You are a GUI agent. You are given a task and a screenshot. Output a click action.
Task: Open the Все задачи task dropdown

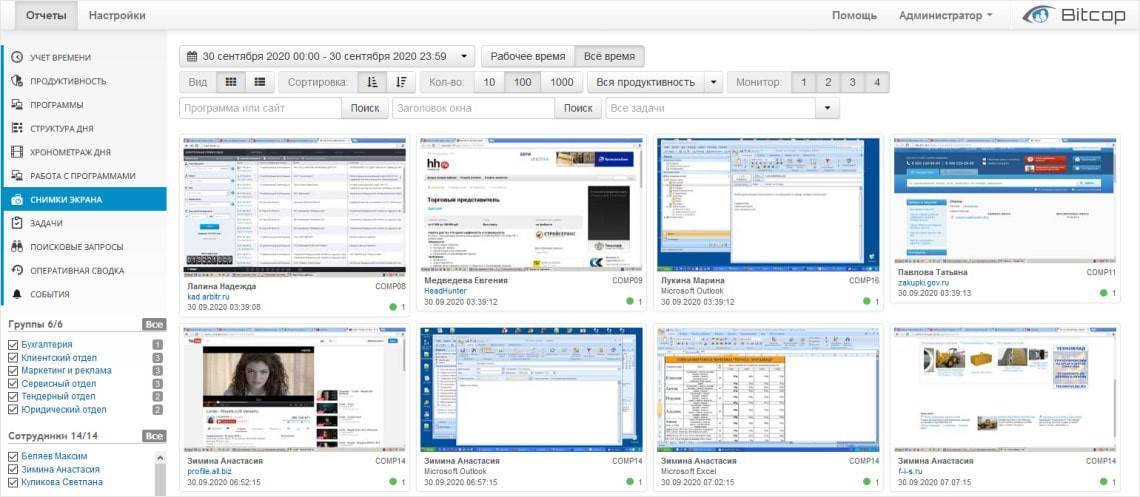click(827, 108)
